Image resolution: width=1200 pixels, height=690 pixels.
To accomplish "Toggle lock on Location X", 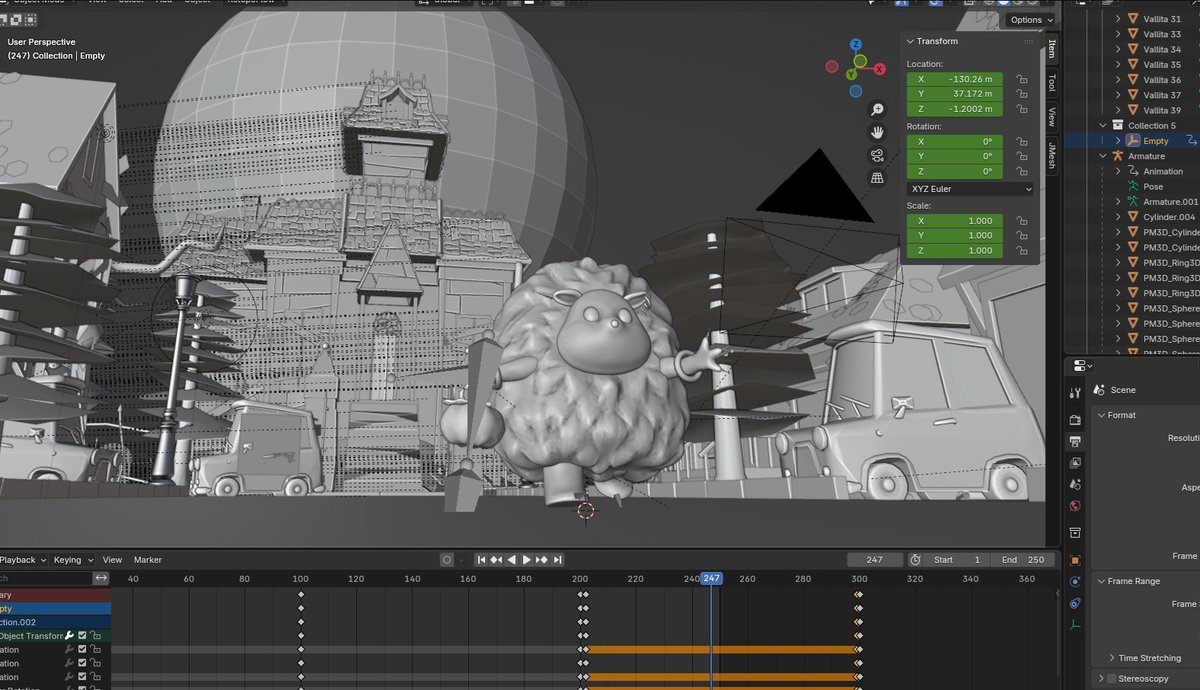I will click(1021, 79).
